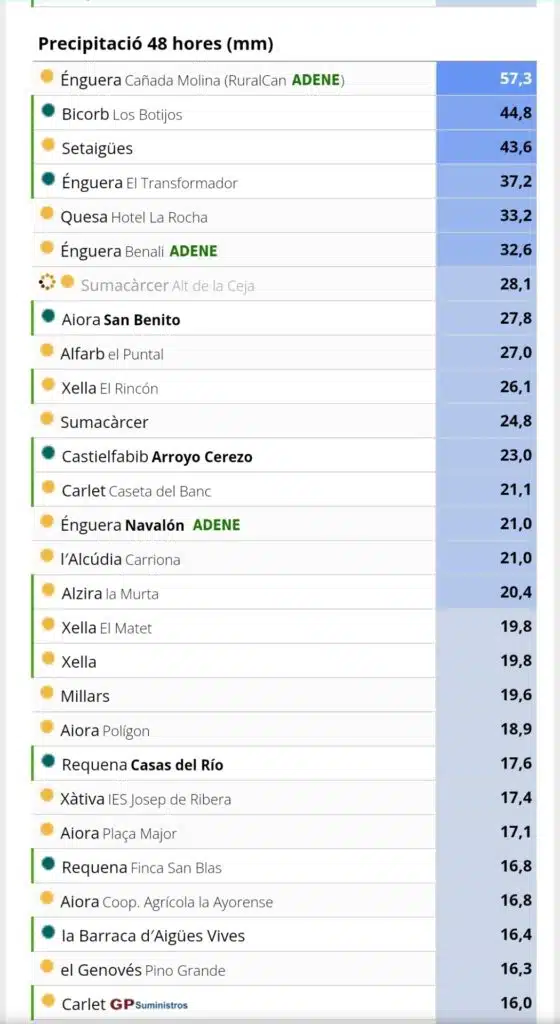This screenshot has width=560, height=1024.
Task: Click the yellow dot beside Setaigües
Action: (48, 145)
